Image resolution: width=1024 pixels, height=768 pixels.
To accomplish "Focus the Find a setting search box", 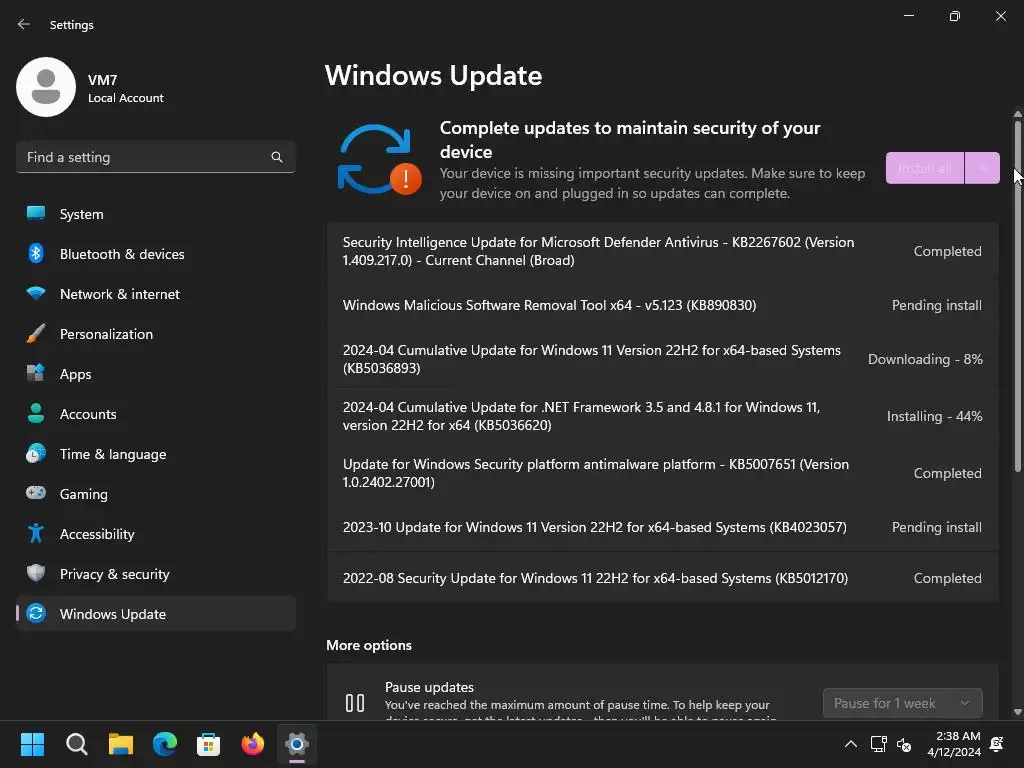I will click(155, 157).
